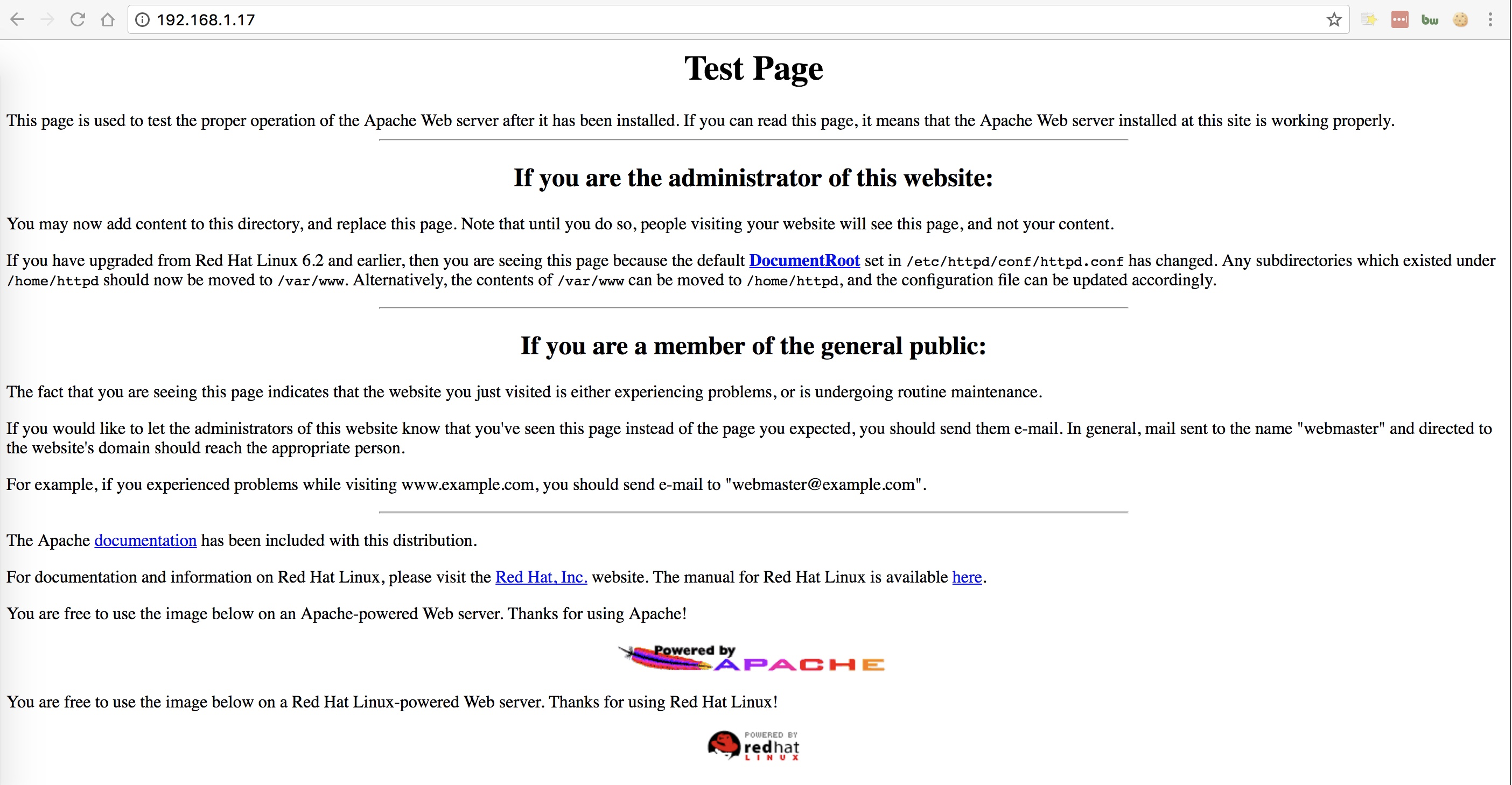Reload the page with the refresh icon
Image resolution: width=1512 pixels, height=785 pixels.
click(x=78, y=20)
